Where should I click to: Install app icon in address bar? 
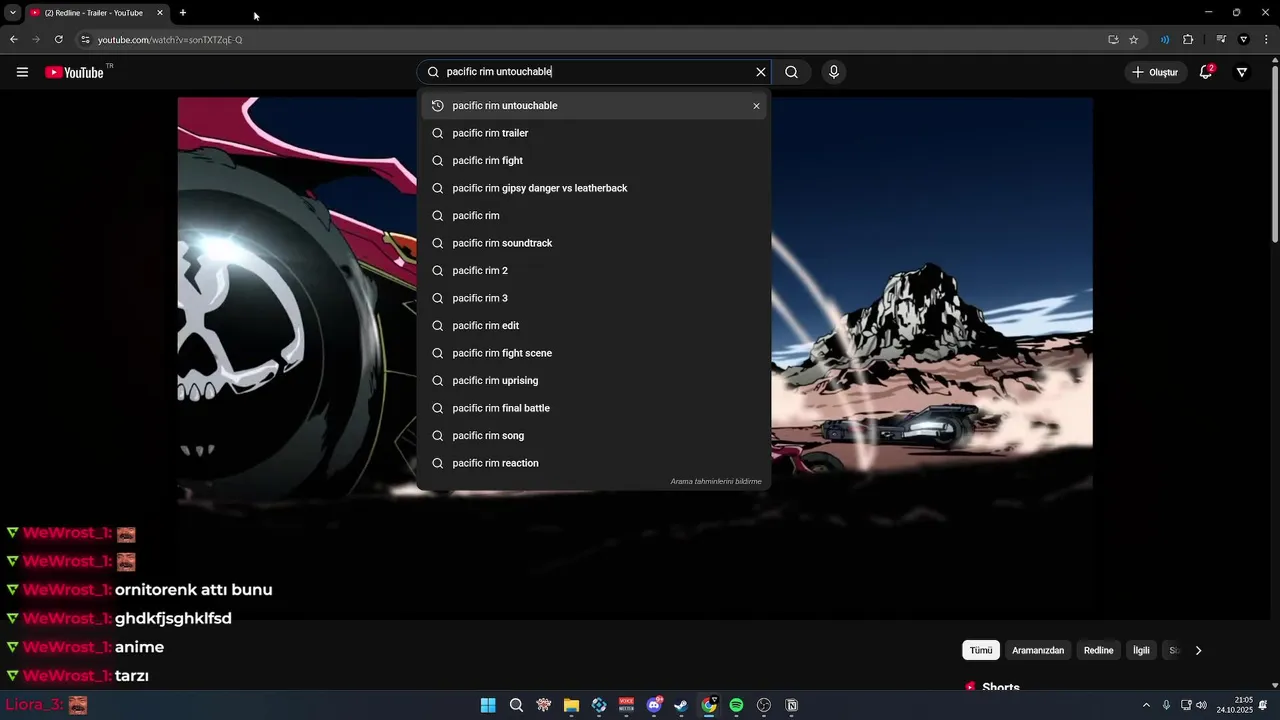[x=1113, y=40]
